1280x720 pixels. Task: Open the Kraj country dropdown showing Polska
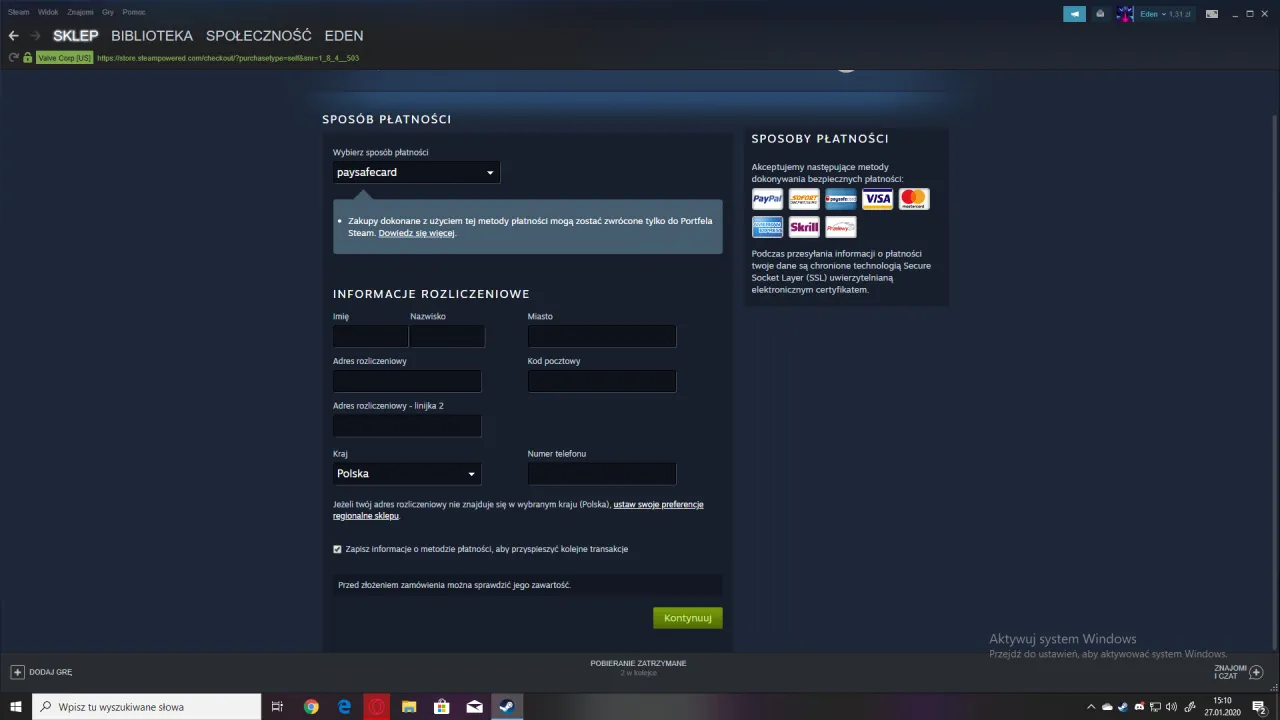click(406, 473)
